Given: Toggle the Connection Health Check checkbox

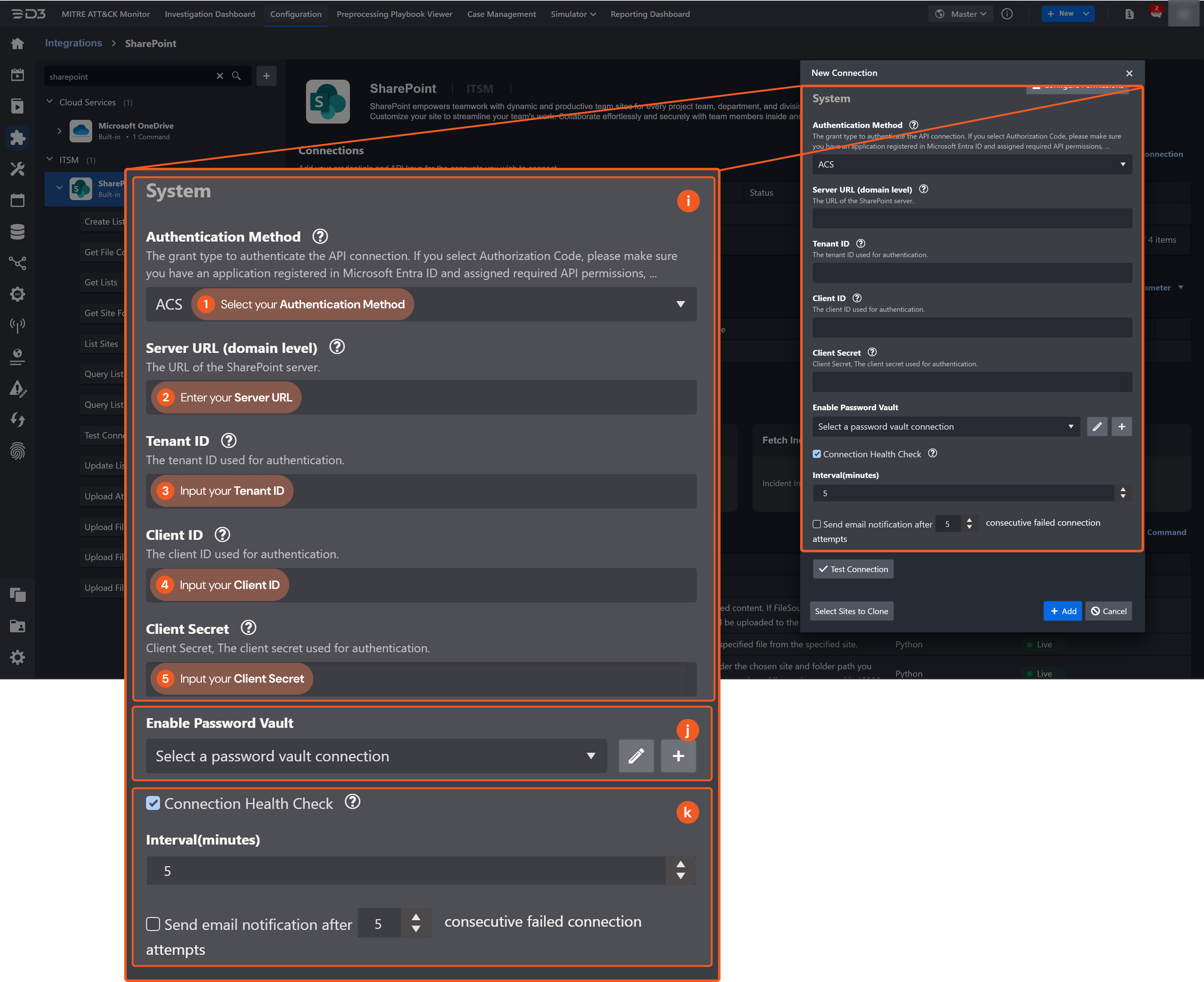Looking at the screenshot, I should (x=816, y=454).
